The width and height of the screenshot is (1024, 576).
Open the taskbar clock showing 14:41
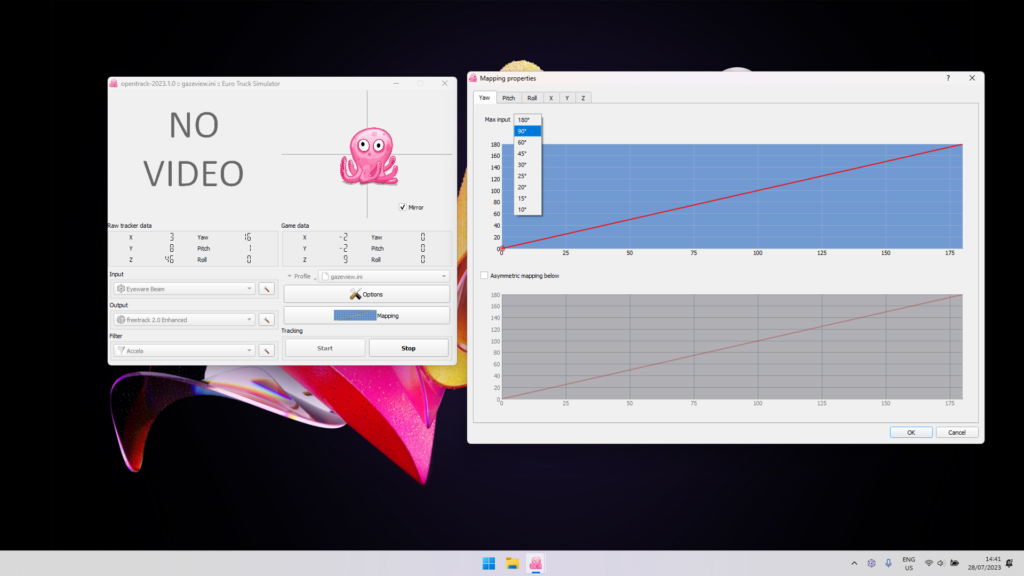[x=984, y=564]
